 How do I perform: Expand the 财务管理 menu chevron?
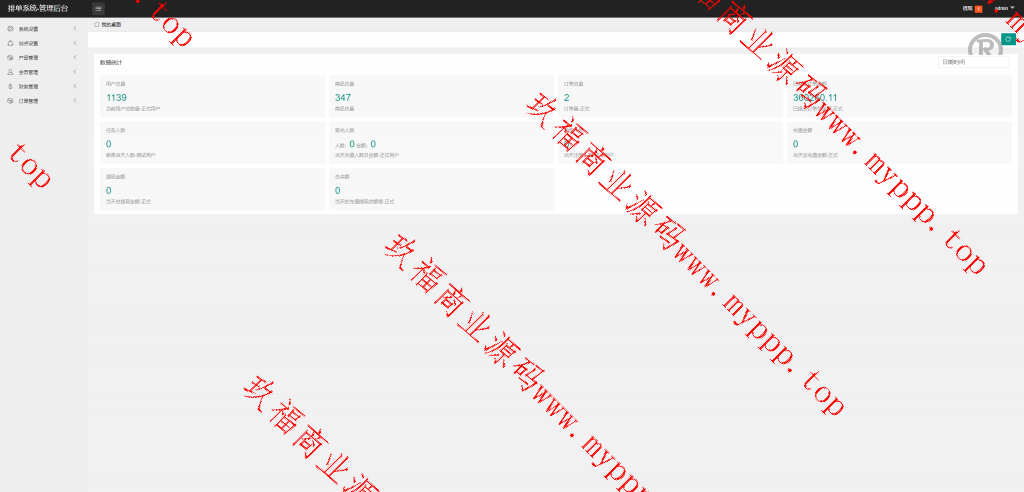click(x=75, y=87)
